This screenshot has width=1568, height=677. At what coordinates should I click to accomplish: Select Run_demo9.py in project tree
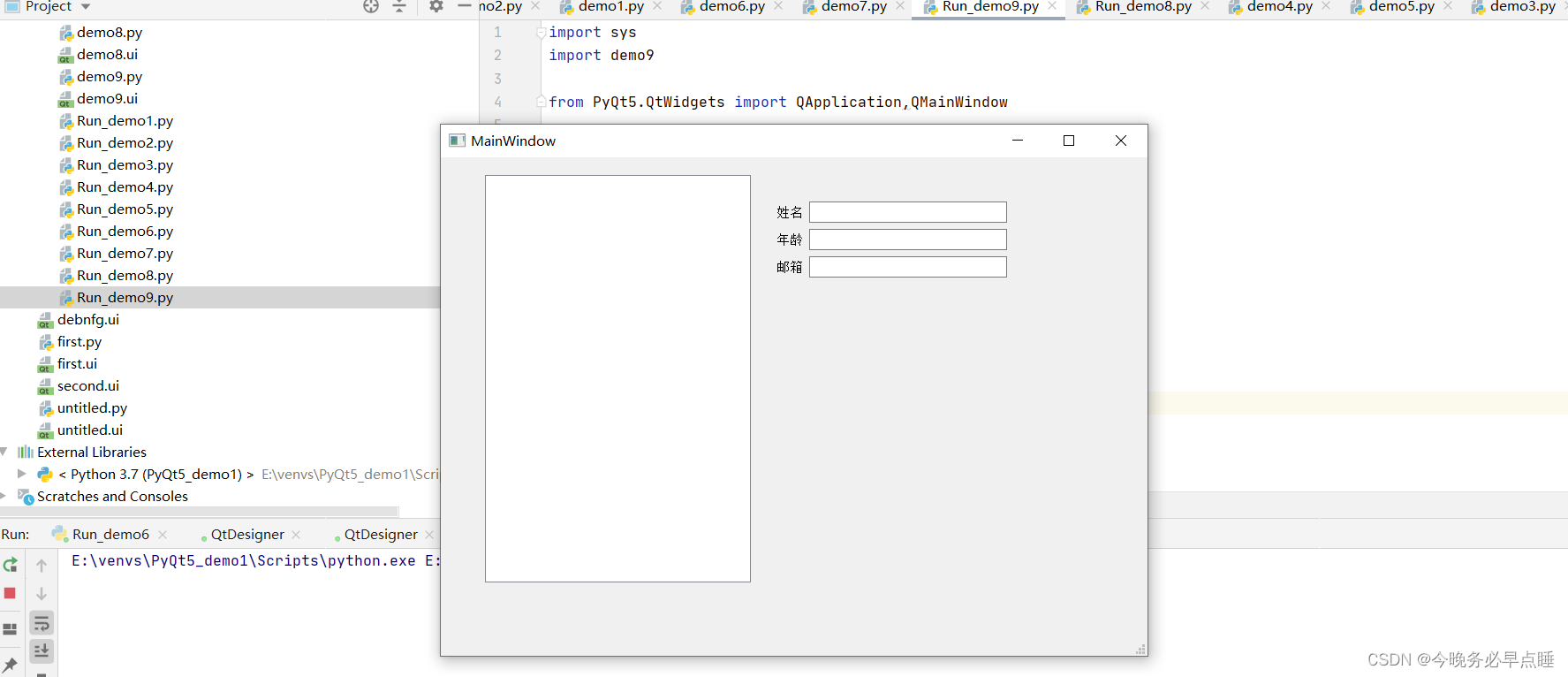(x=125, y=298)
